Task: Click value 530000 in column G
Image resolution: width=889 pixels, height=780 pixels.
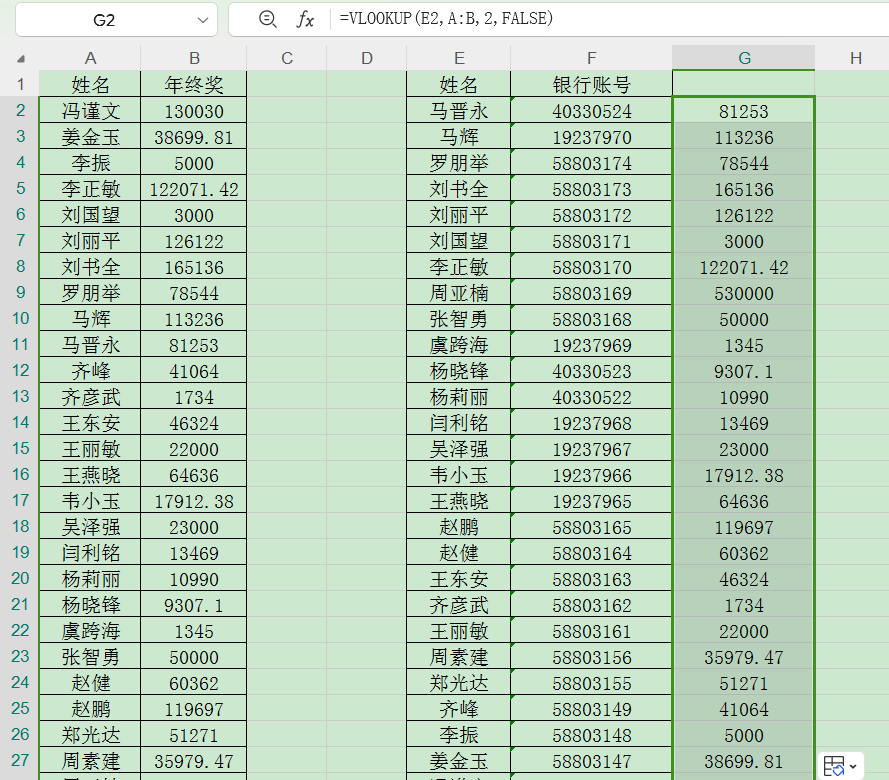Action: click(744, 293)
